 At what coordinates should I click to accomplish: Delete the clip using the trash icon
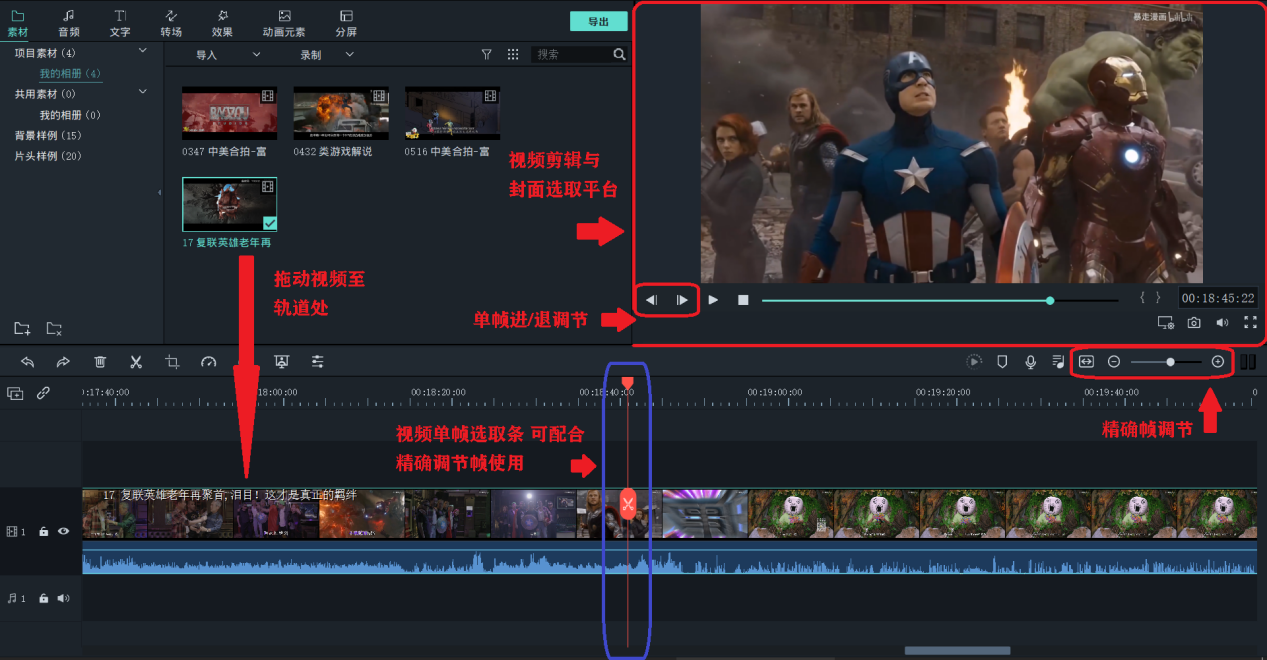pyautogui.click(x=100, y=362)
